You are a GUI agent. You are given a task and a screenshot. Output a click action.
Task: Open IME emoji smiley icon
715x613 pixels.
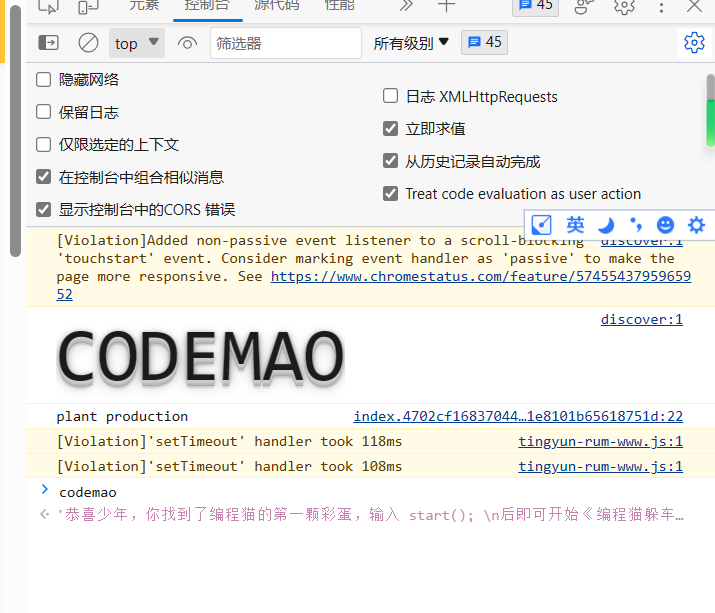click(665, 225)
